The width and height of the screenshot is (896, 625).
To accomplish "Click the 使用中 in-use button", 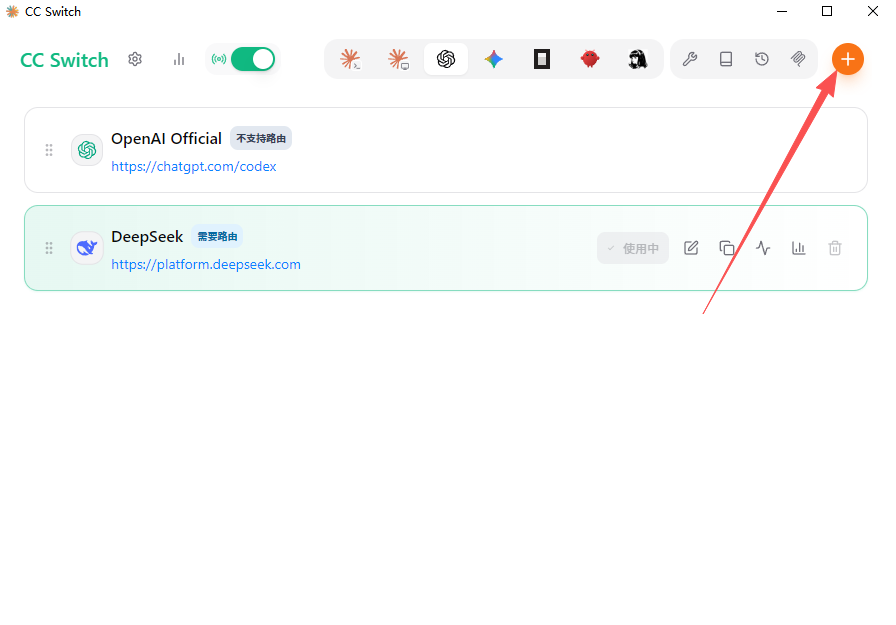I will tap(633, 248).
